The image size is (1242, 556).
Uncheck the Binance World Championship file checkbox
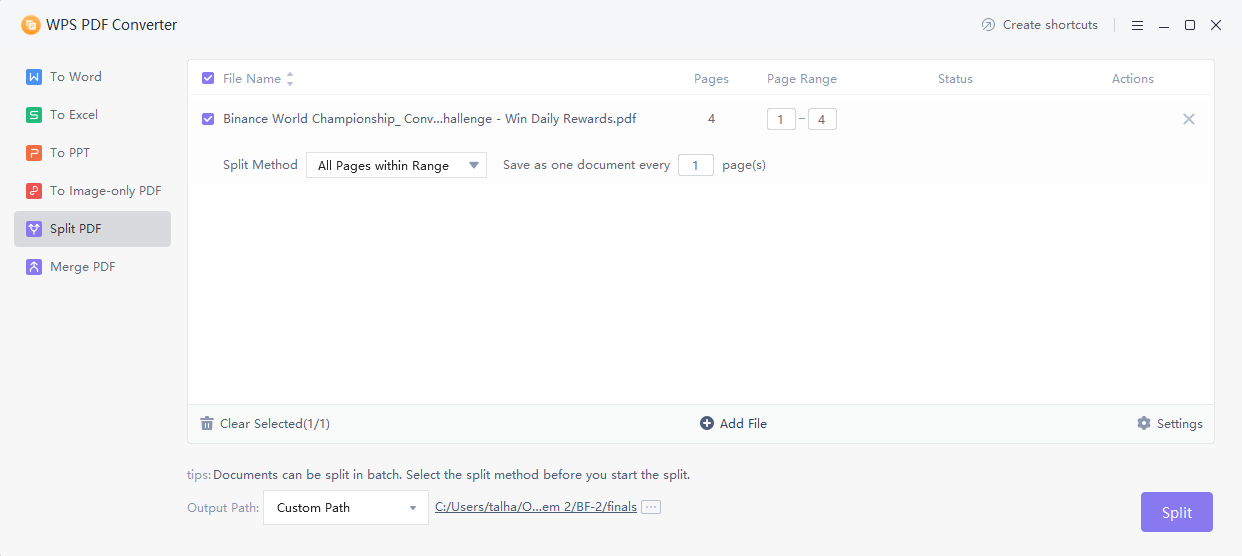(x=208, y=119)
